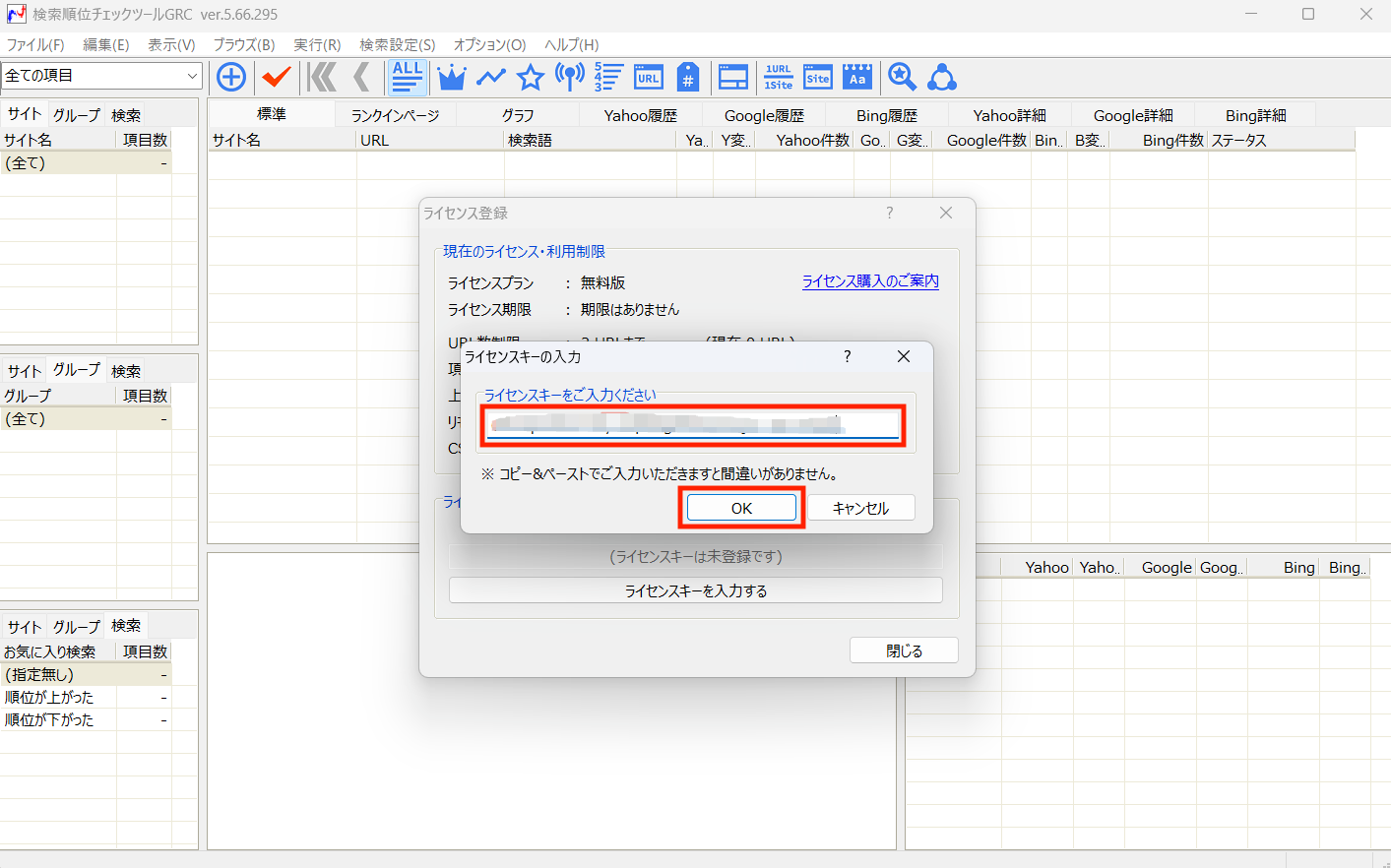Click OK in the license key dialog

[x=741, y=508]
